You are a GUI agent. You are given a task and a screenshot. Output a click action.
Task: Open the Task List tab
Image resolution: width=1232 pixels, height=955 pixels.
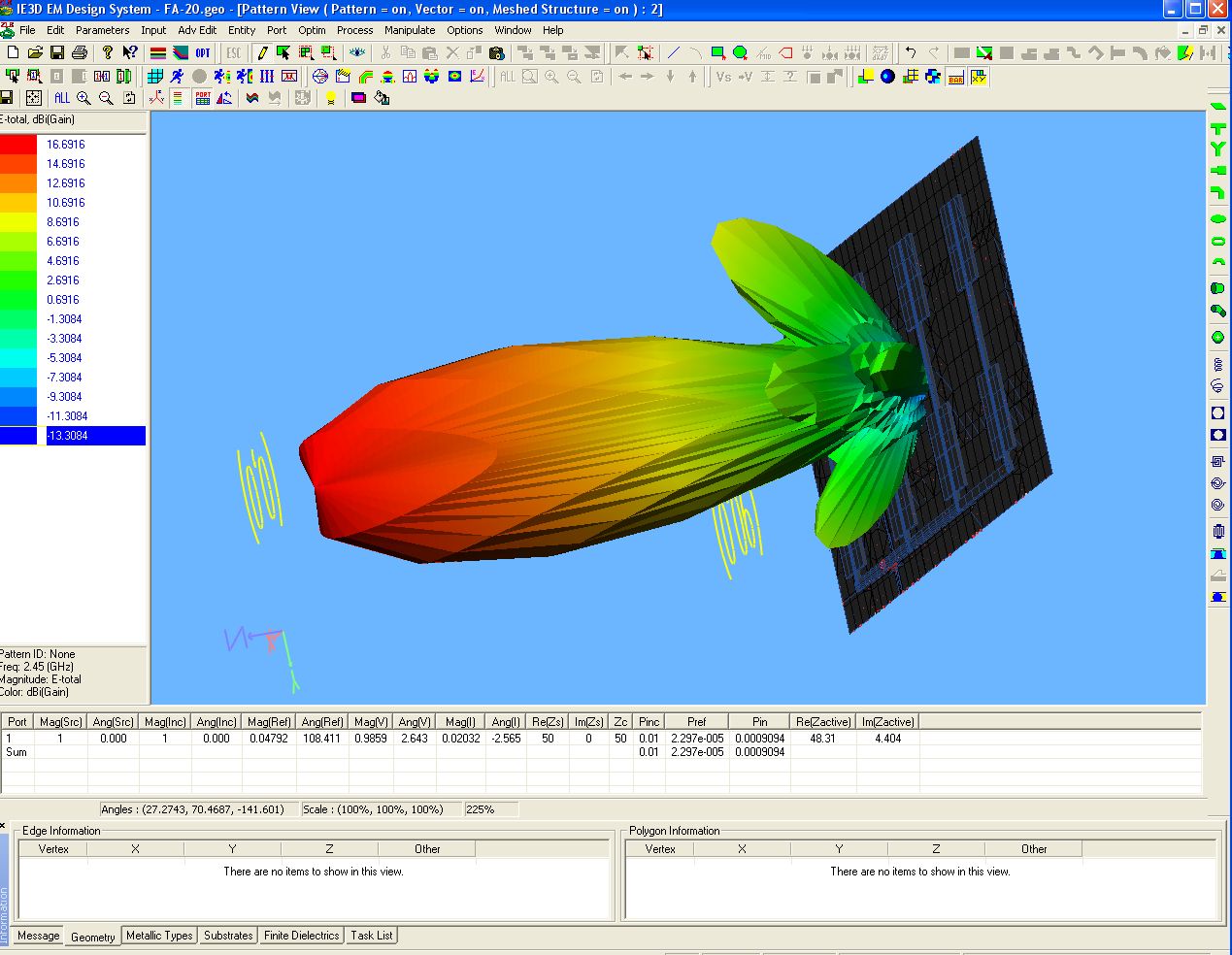pyautogui.click(x=371, y=936)
